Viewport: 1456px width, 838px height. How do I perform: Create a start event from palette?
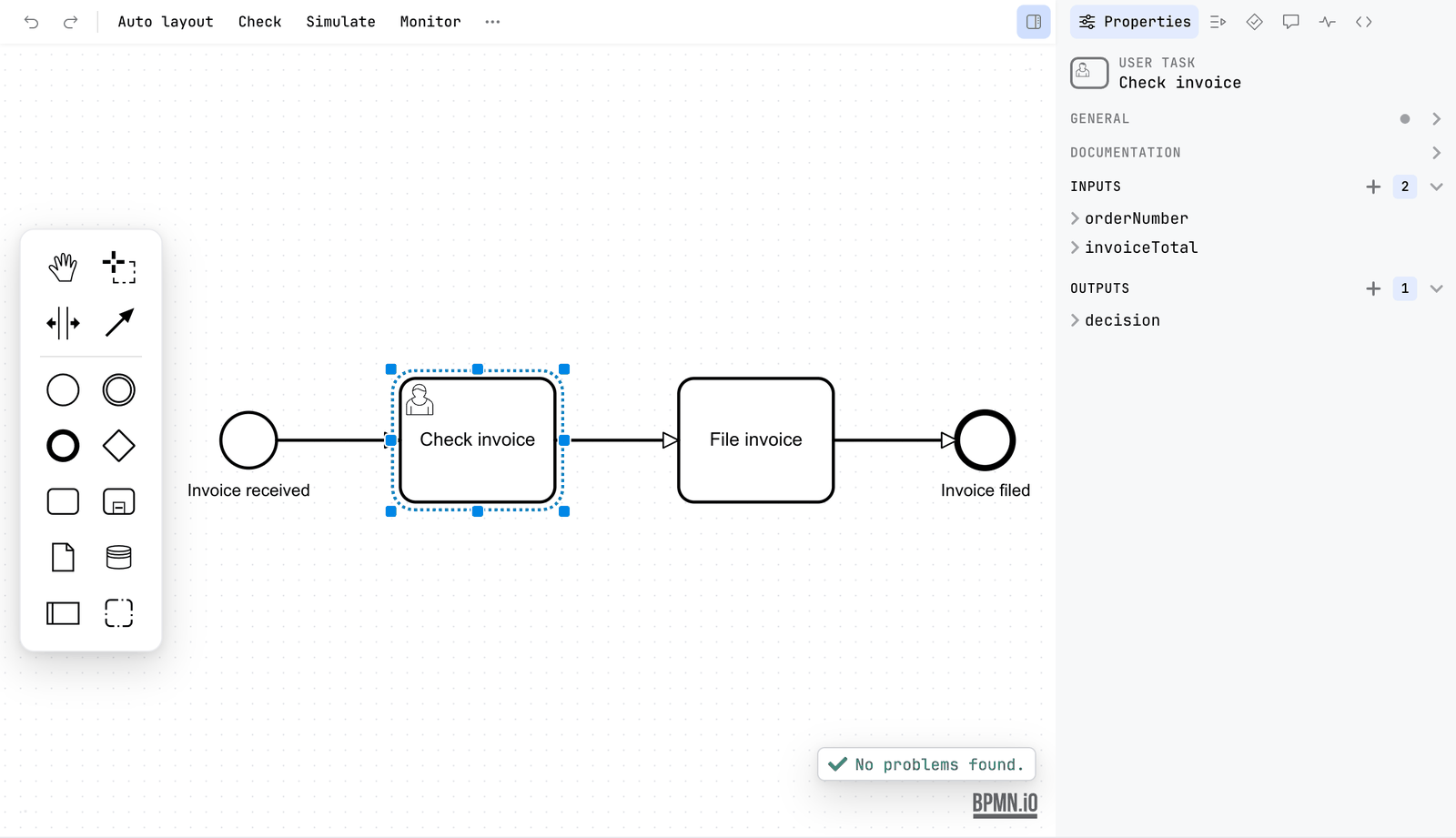63,390
